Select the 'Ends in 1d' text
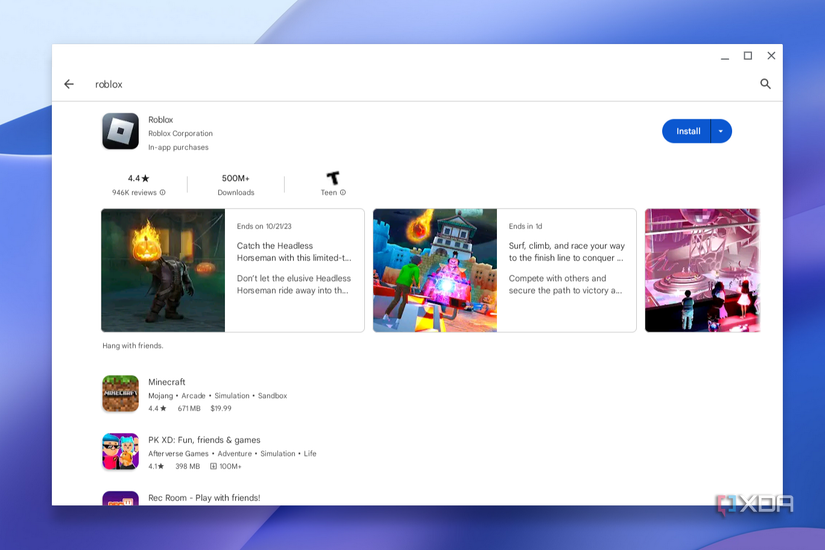The image size is (825, 550). [x=525, y=226]
